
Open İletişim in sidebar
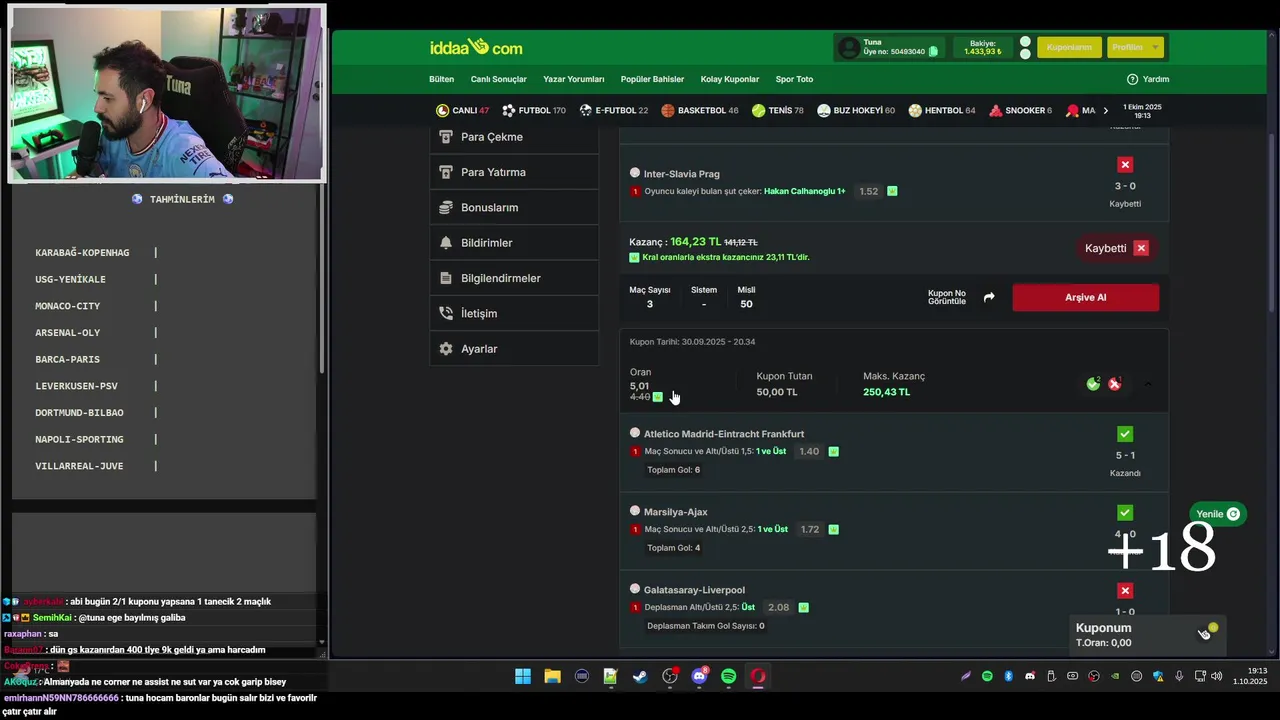514,313
